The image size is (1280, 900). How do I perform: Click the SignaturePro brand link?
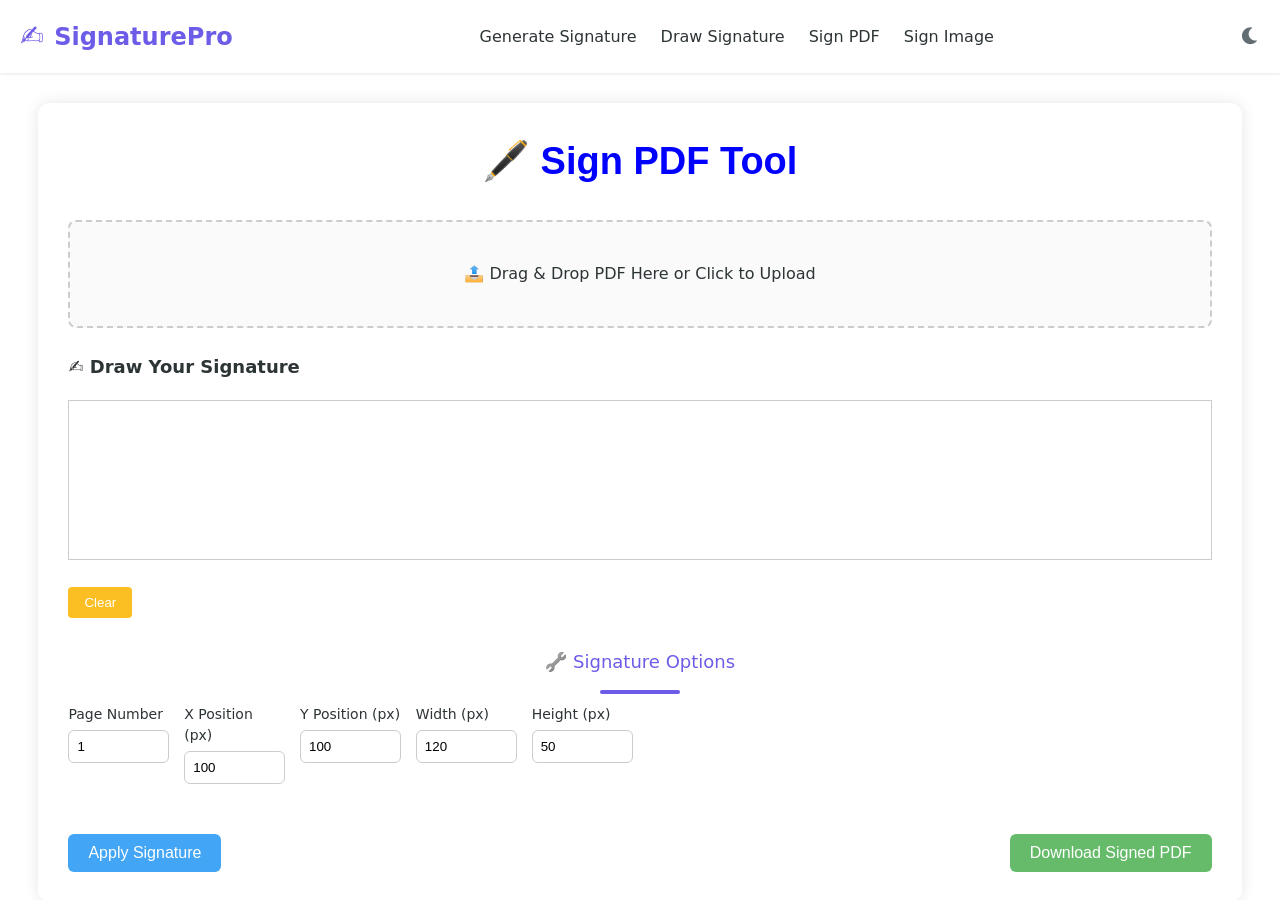[x=143, y=35]
